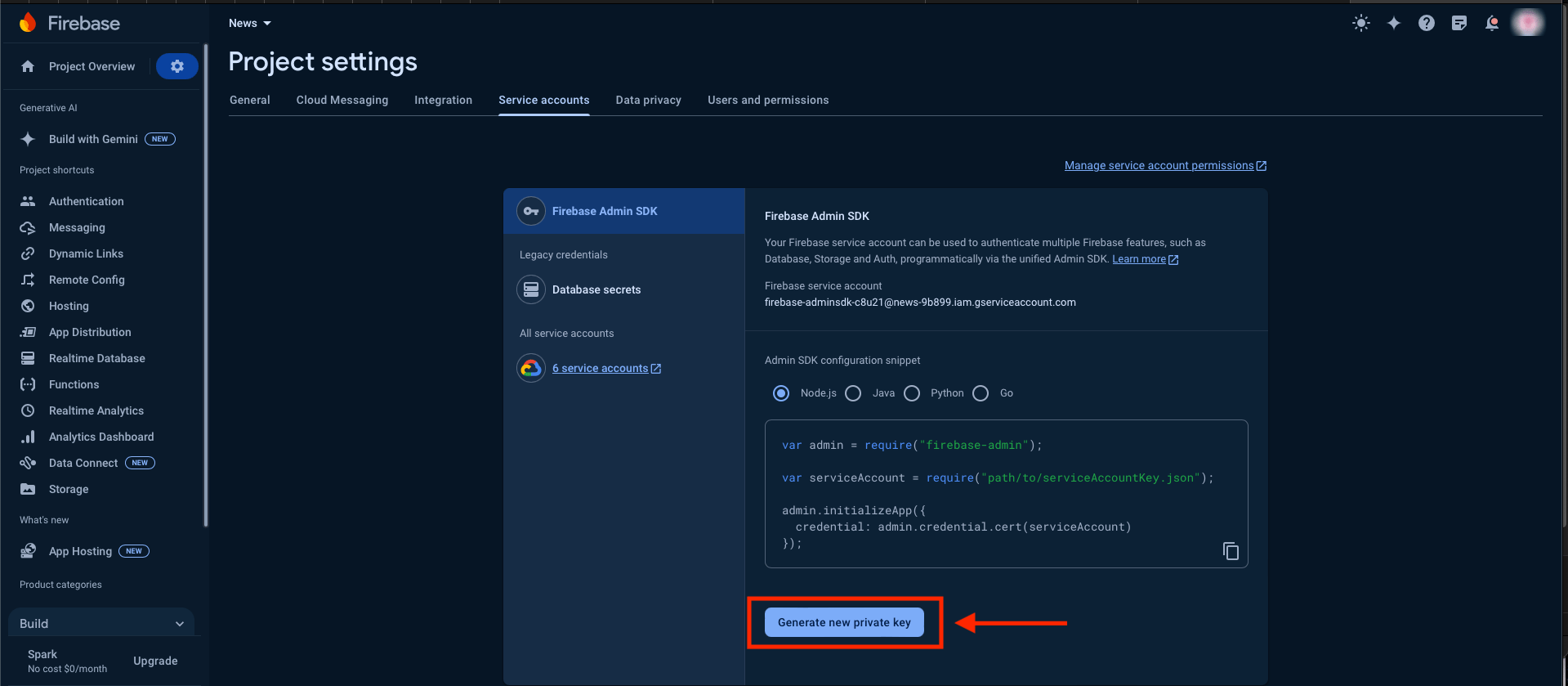
Task: Select the Java radio button
Action: 853,393
